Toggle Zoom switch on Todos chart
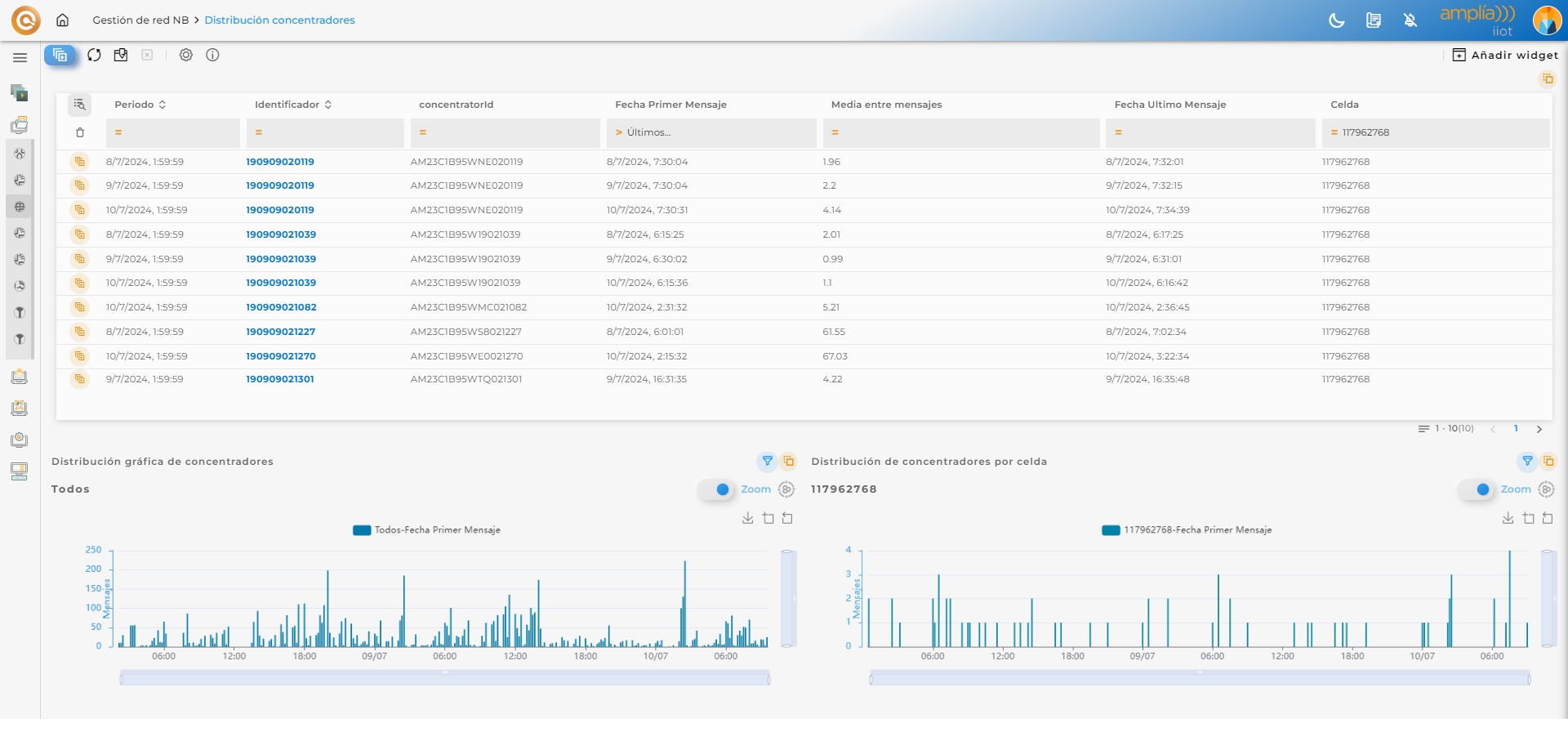This screenshot has width=1568, height=750. pyautogui.click(x=715, y=489)
